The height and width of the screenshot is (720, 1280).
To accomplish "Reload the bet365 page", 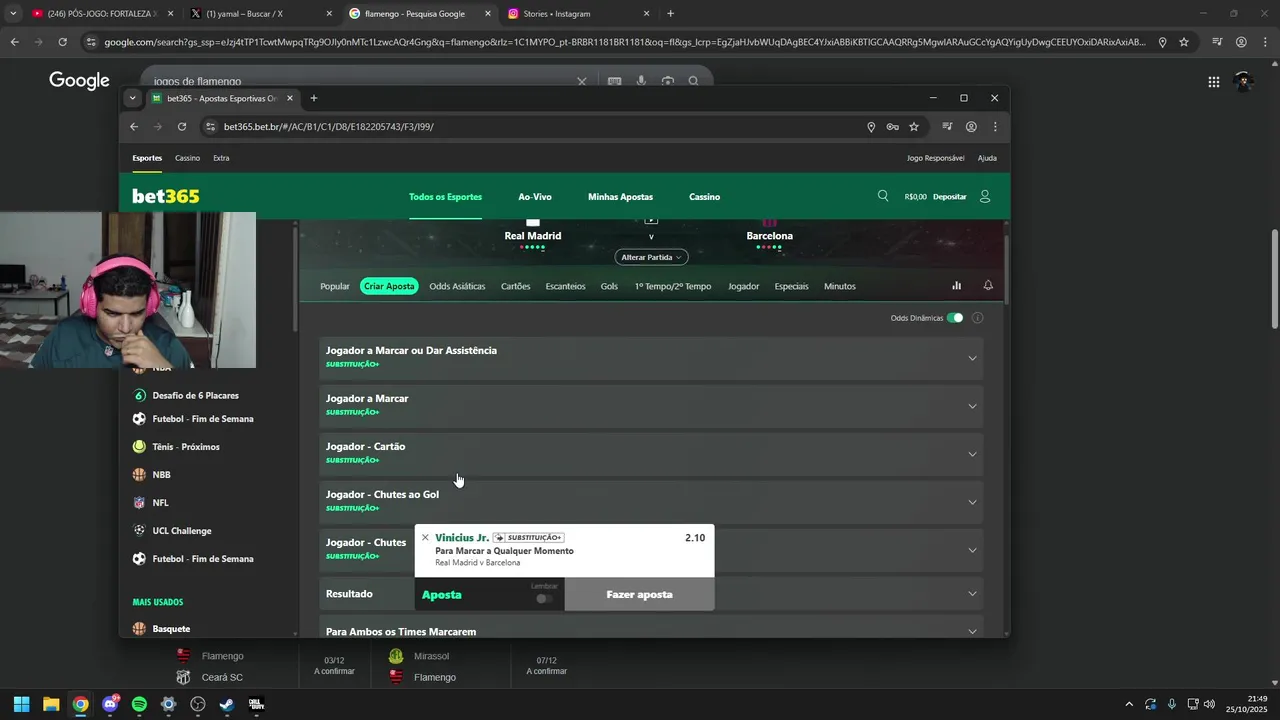I will pyautogui.click(x=182, y=127).
